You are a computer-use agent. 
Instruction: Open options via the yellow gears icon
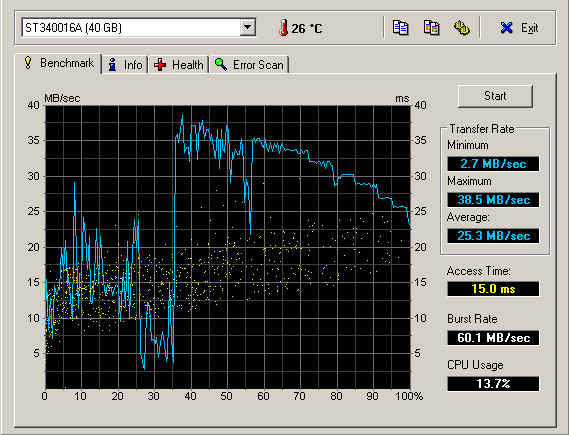[462, 28]
